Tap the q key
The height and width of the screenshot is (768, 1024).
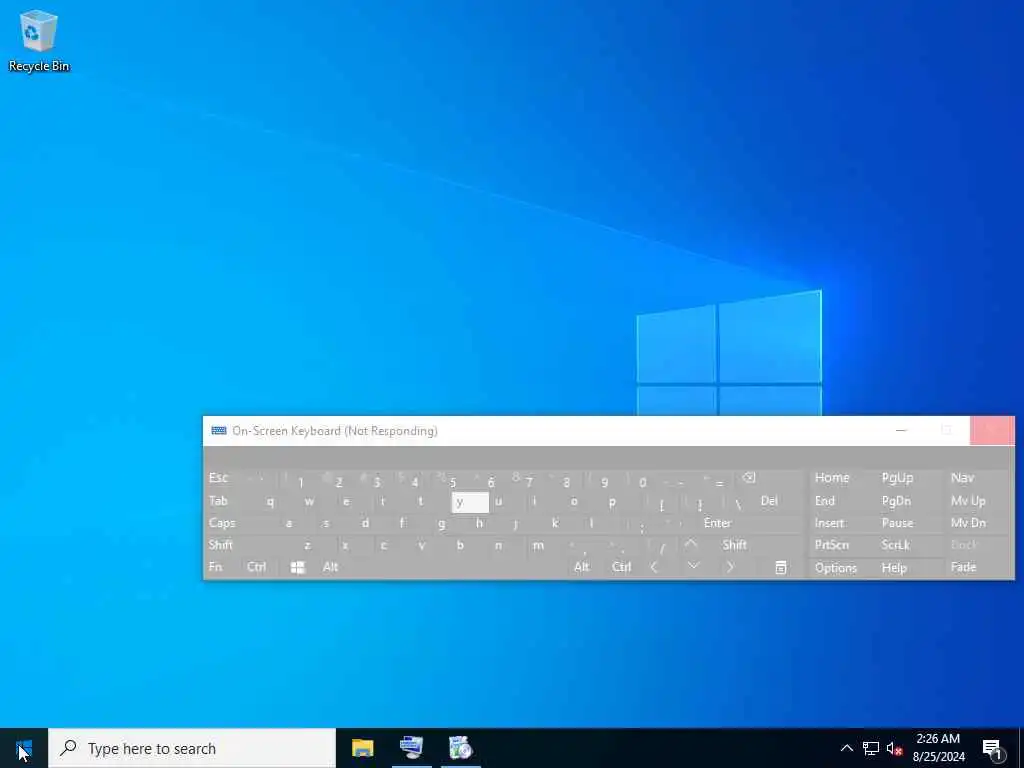[x=270, y=502]
